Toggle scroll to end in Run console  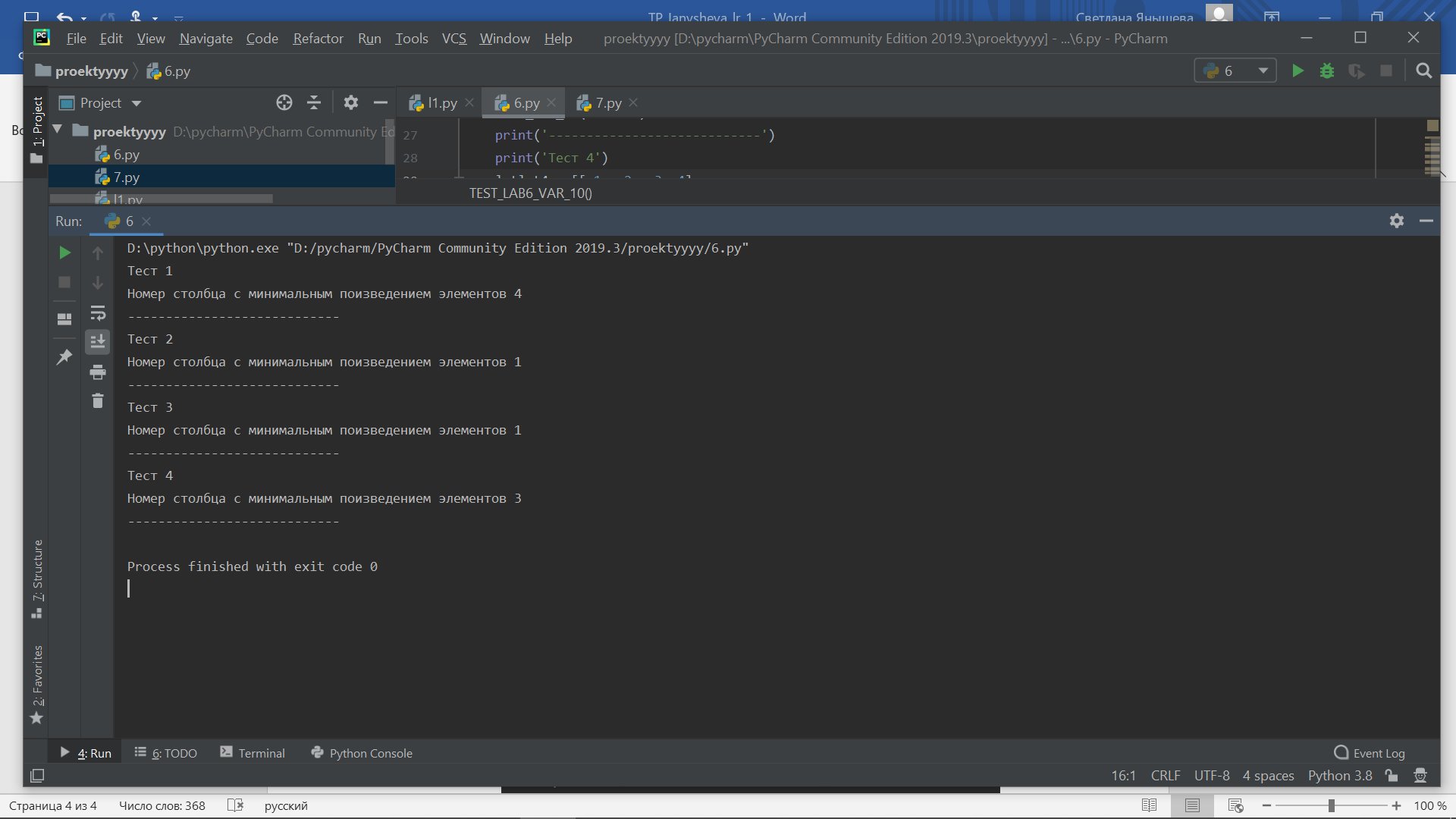[98, 342]
